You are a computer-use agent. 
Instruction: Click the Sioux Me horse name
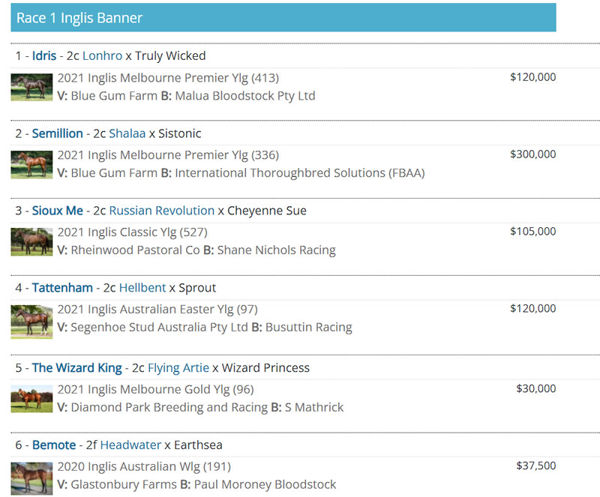[x=58, y=211]
